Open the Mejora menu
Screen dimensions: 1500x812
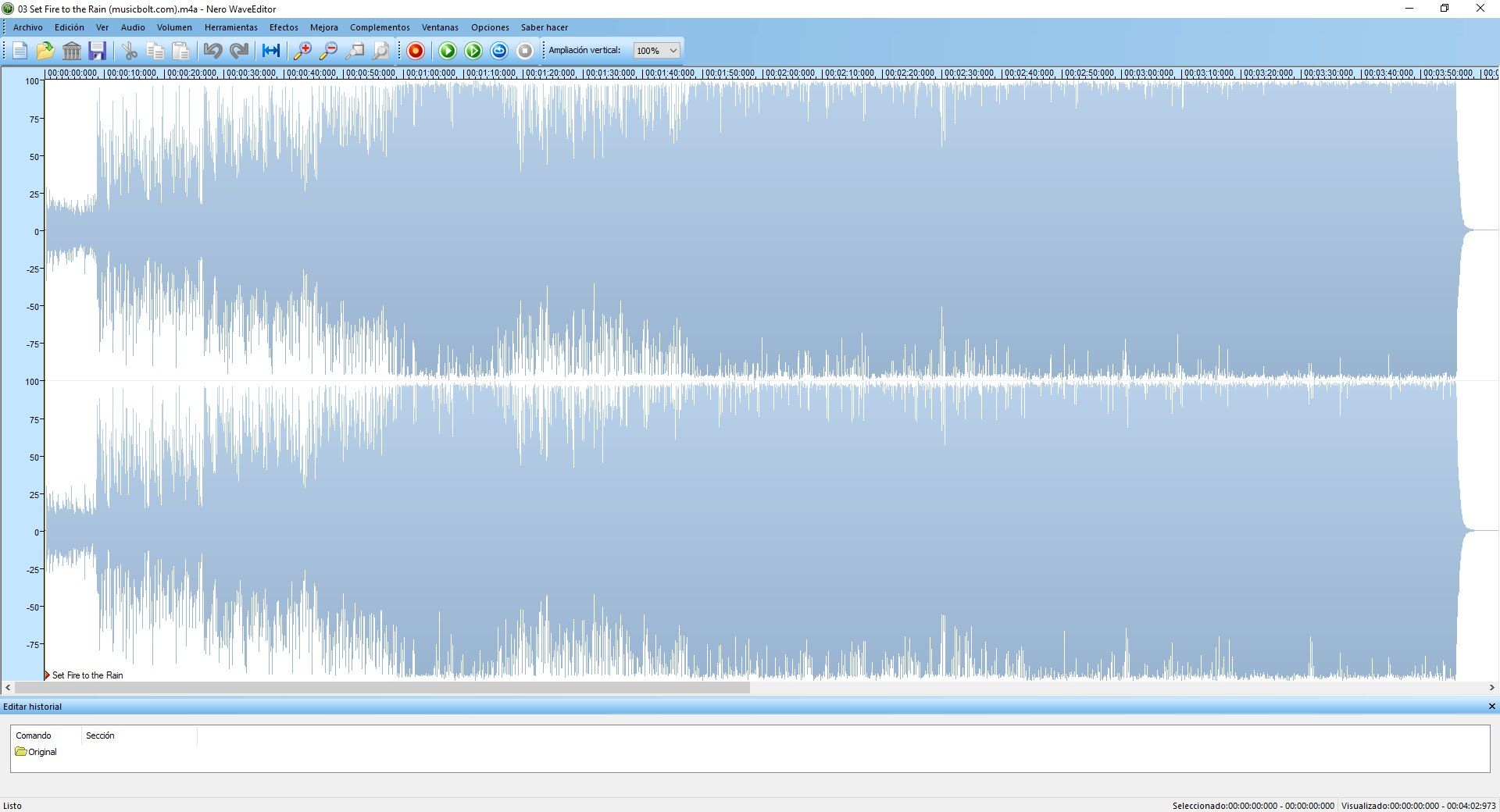pyautogui.click(x=324, y=27)
